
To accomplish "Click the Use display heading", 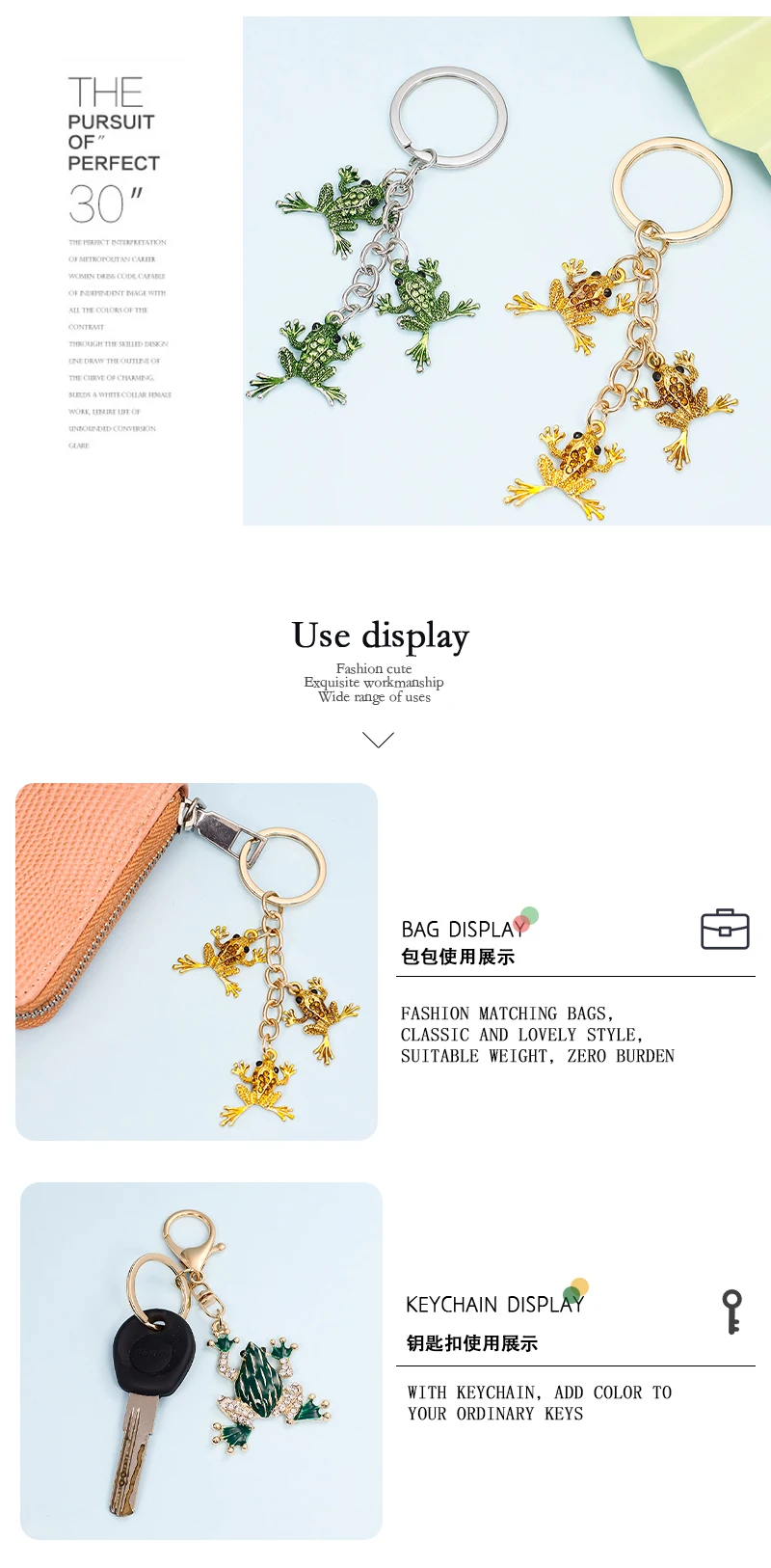I will pos(381,636).
